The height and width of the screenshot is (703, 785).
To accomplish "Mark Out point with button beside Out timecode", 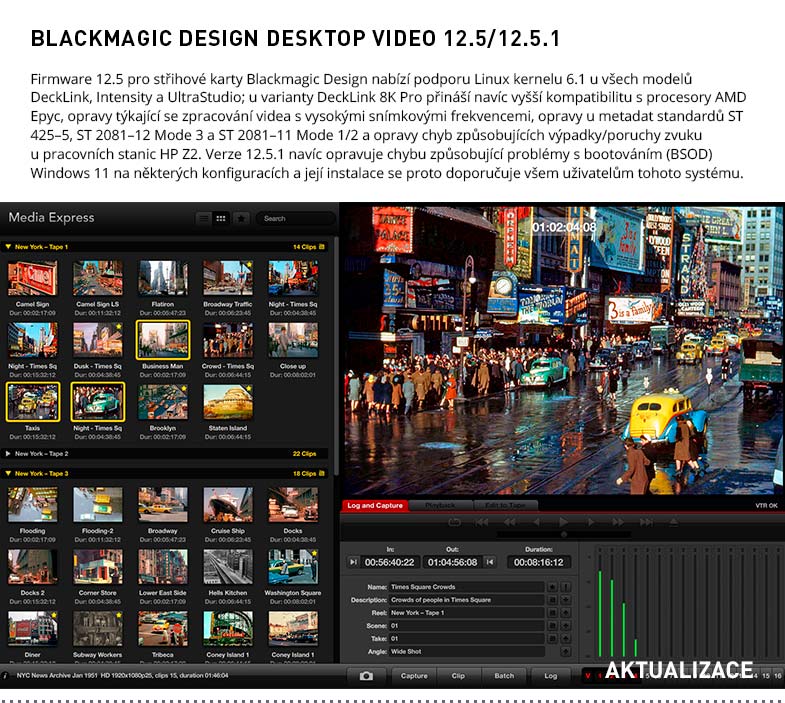I will pos(490,562).
